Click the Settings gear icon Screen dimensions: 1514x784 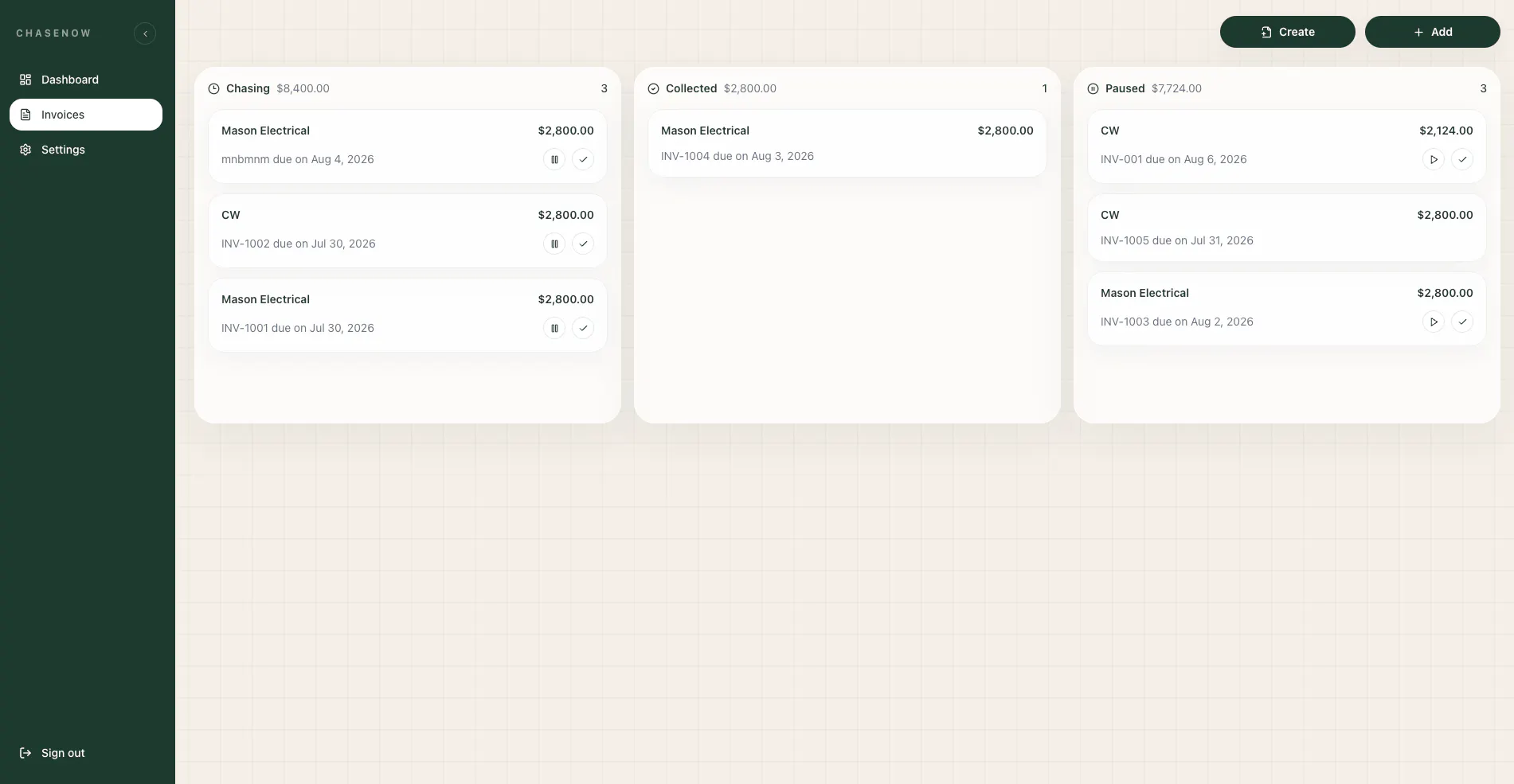pyautogui.click(x=25, y=150)
